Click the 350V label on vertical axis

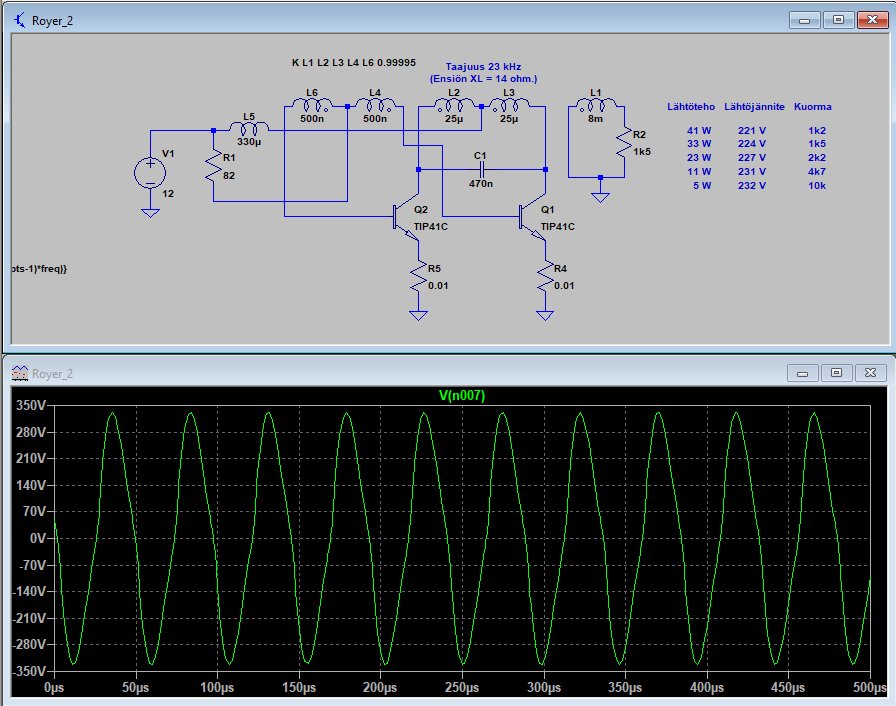[29, 406]
